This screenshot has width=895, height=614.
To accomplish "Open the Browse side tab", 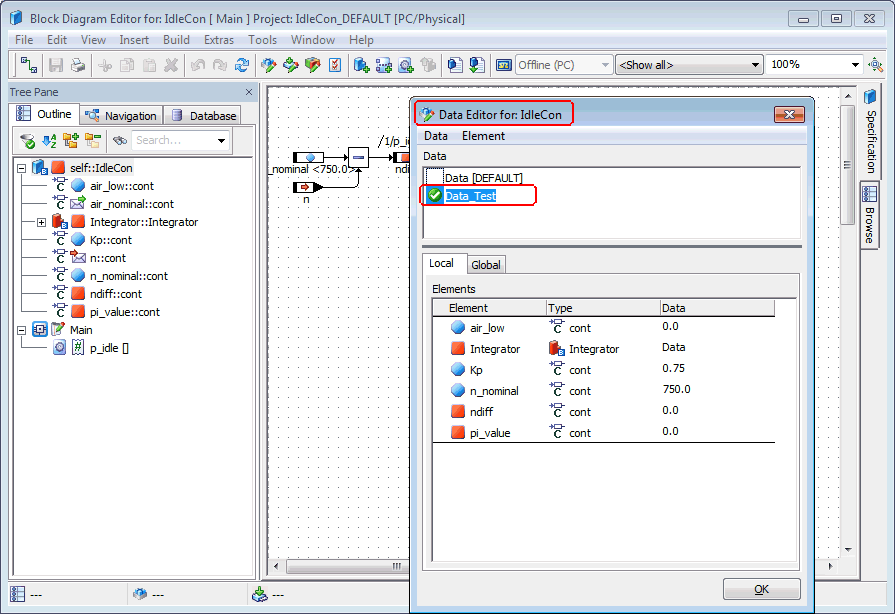I will pyautogui.click(x=869, y=215).
